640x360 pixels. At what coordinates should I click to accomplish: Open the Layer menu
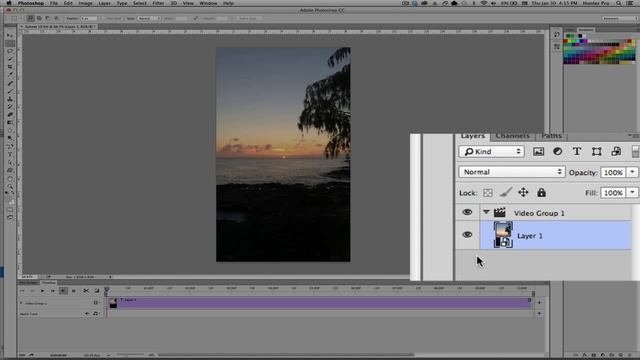click(x=104, y=3)
